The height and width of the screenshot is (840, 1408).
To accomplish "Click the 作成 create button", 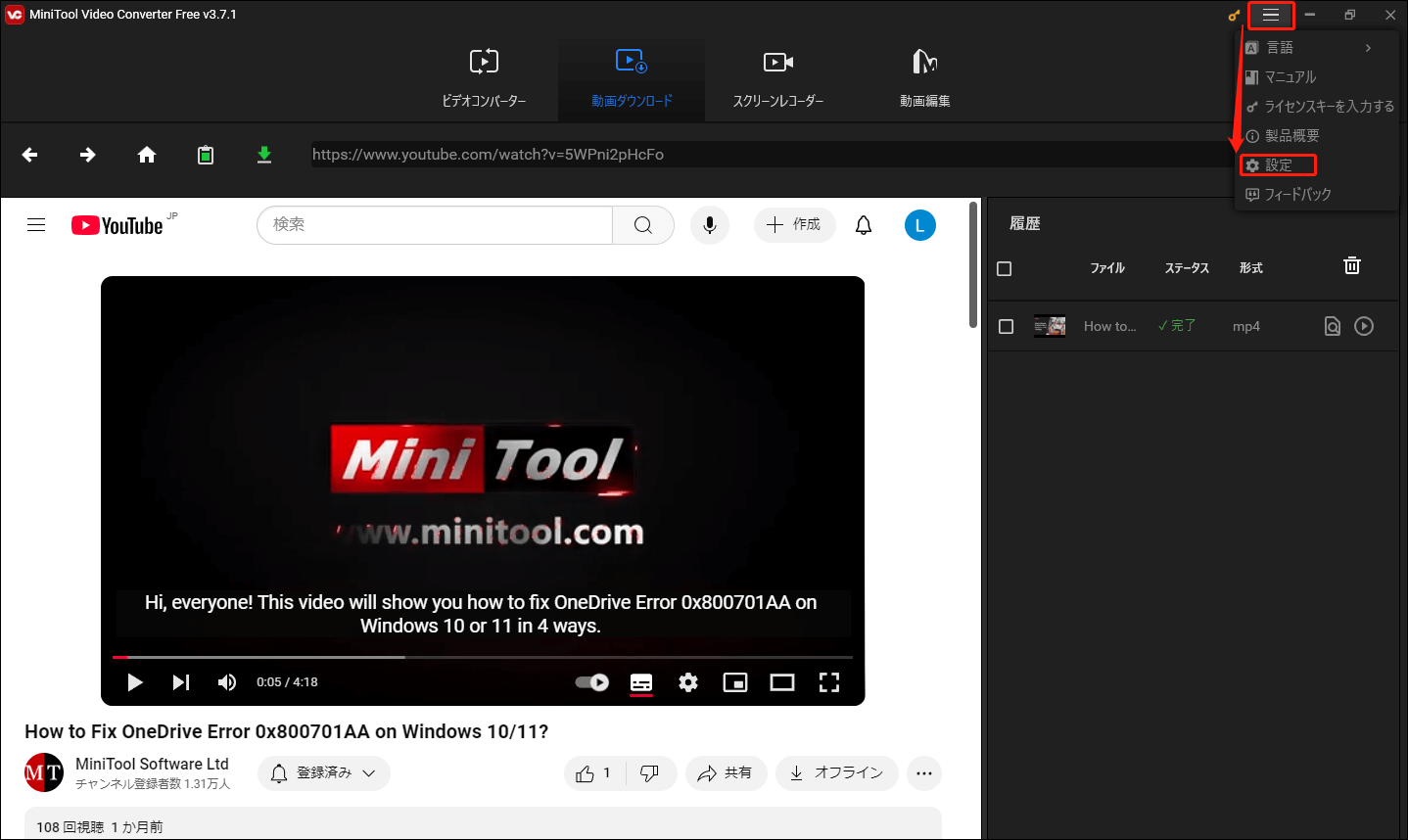I will pos(794,225).
